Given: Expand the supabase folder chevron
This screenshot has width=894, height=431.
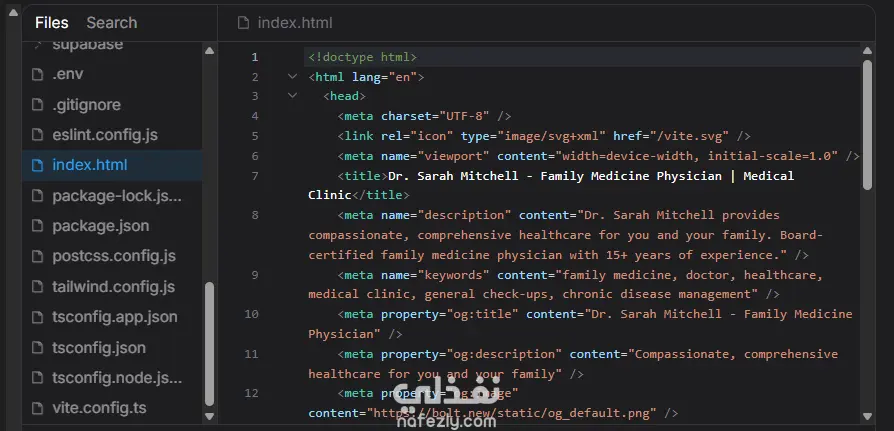Looking at the screenshot, I should tap(38, 44).
